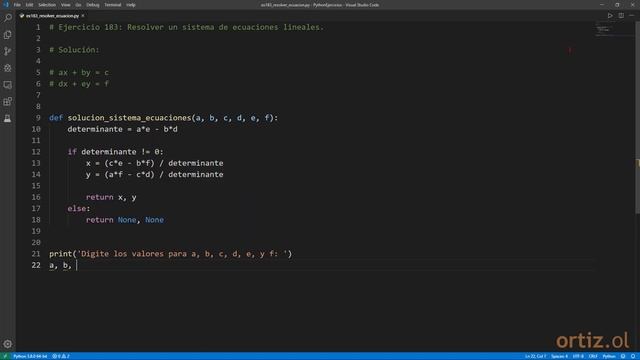This screenshot has height=360, width=640.
Task: Click the '# Solución:' comment
Action: pyautogui.click(x=74, y=50)
